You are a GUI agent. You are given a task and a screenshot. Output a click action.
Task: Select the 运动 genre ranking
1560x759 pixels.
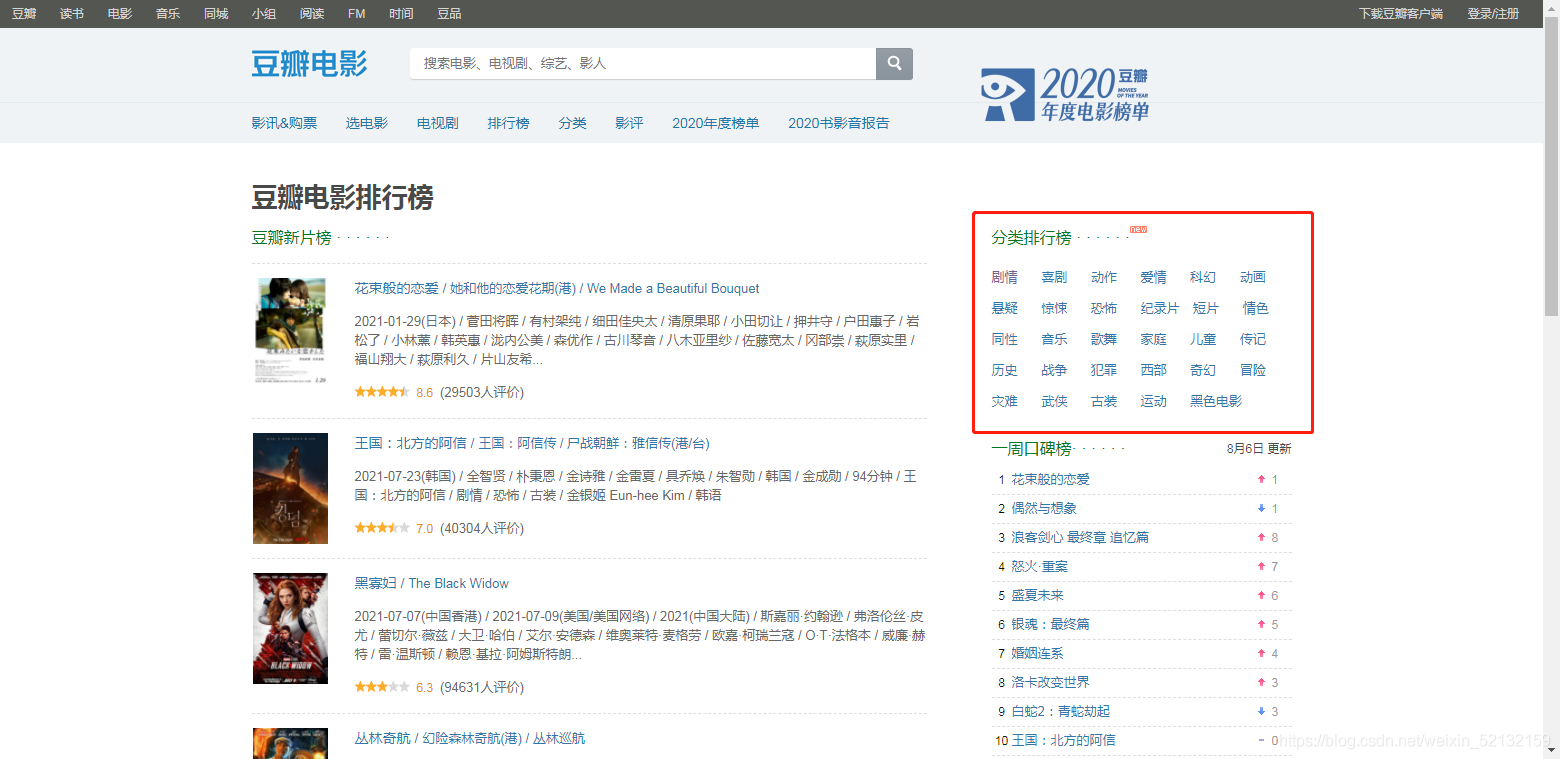click(1153, 401)
